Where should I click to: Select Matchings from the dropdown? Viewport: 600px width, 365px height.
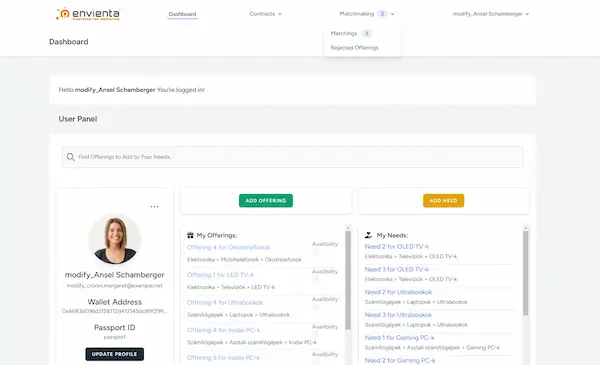(344, 33)
